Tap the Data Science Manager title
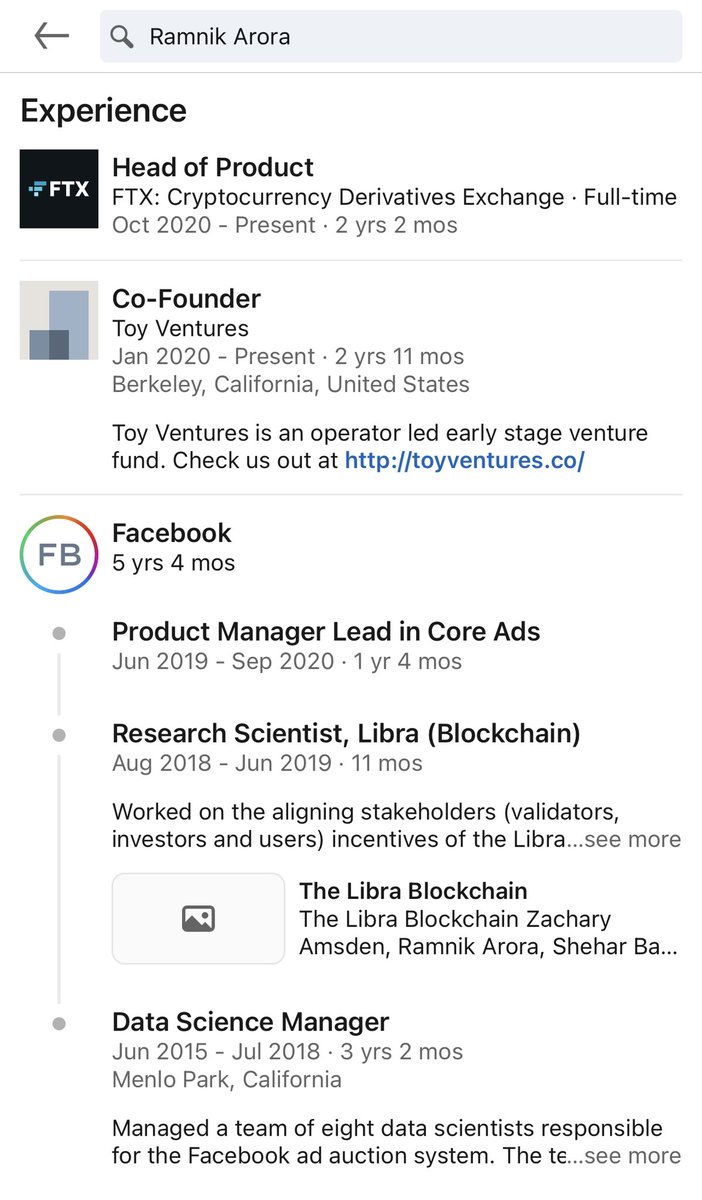Image resolution: width=702 pixels, height=1200 pixels. click(250, 1022)
